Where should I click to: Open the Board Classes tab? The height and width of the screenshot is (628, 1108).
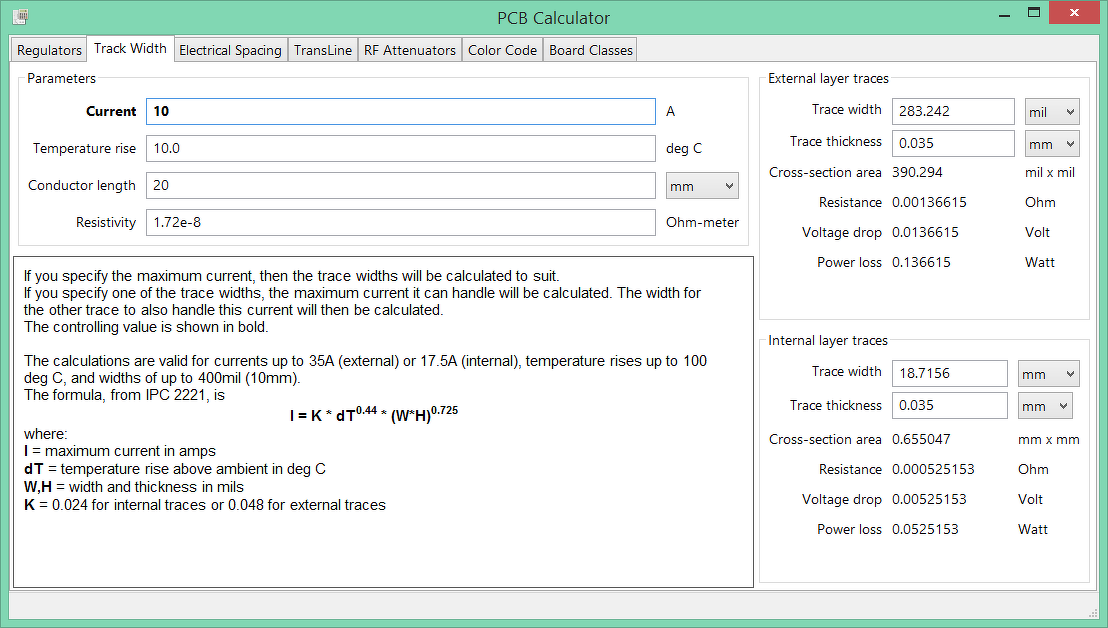point(591,50)
